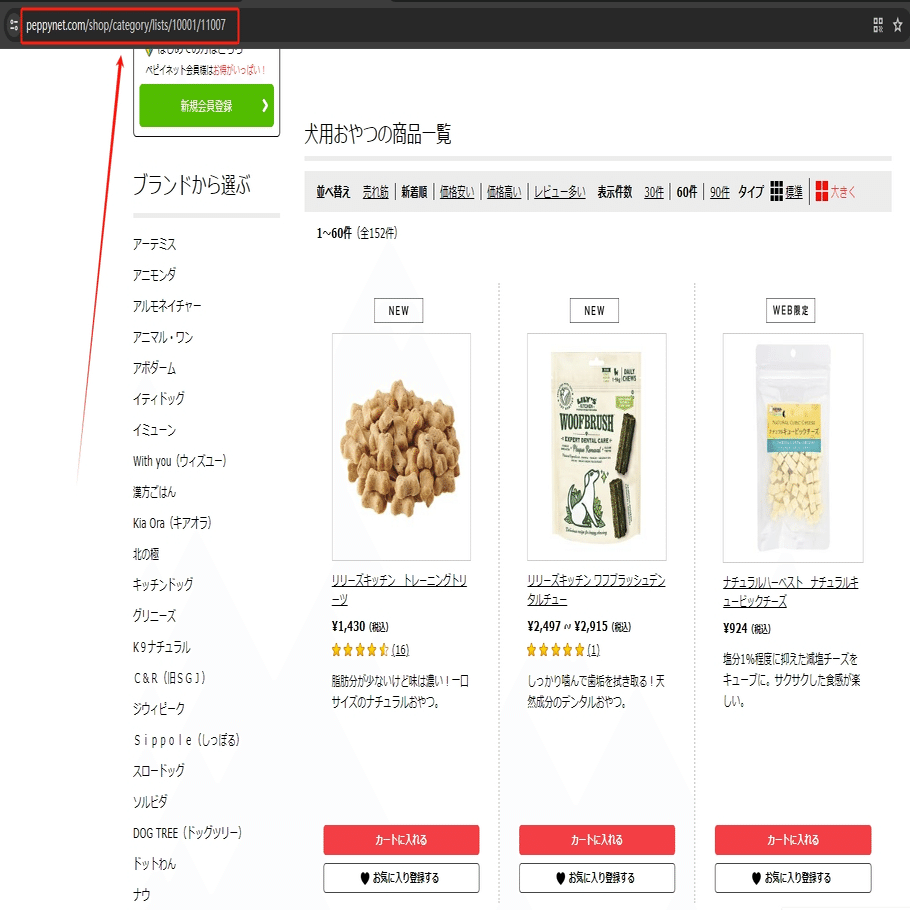Open the QR code icon in address bar

click(878, 25)
